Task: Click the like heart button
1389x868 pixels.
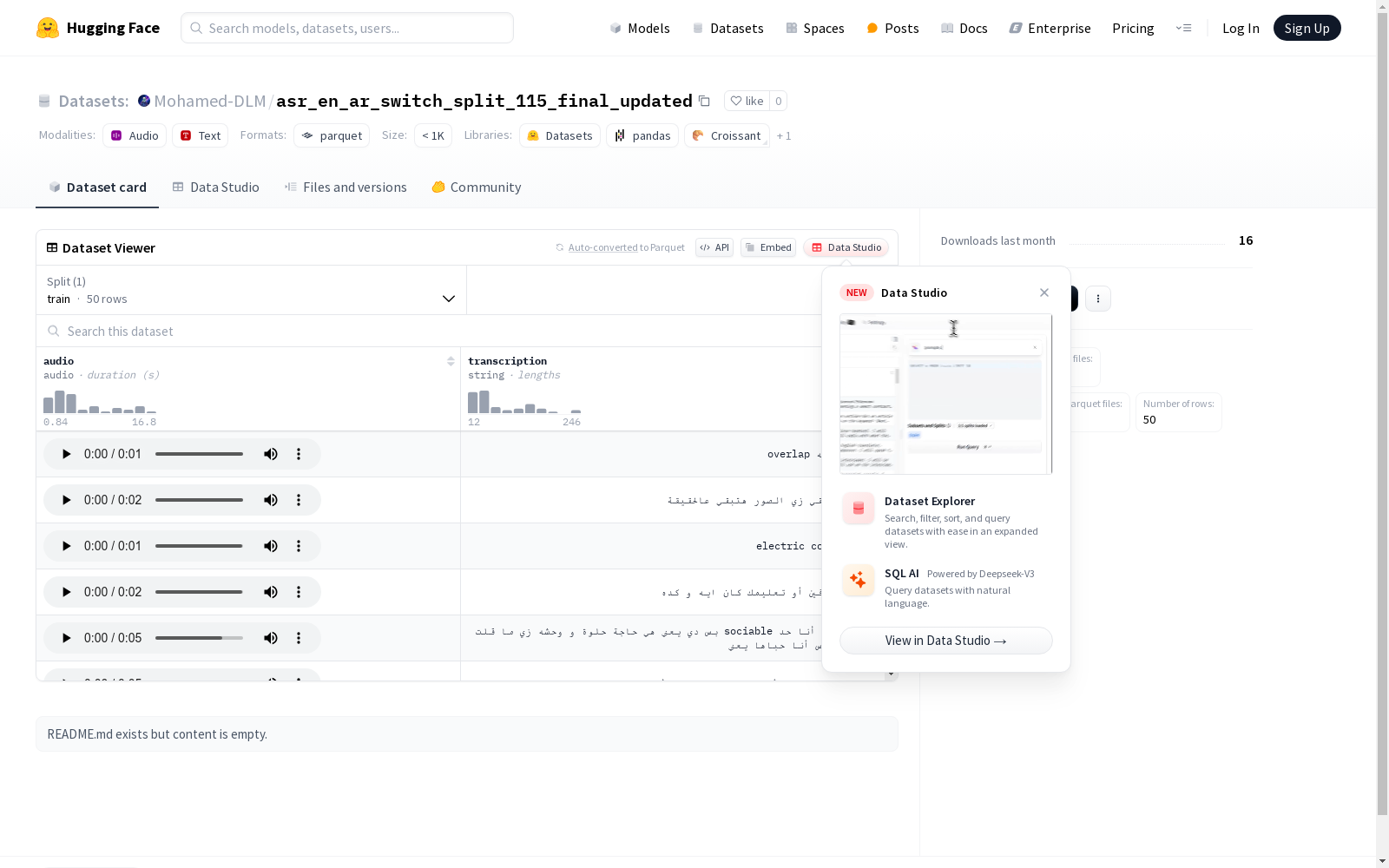Action: coord(747,101)
